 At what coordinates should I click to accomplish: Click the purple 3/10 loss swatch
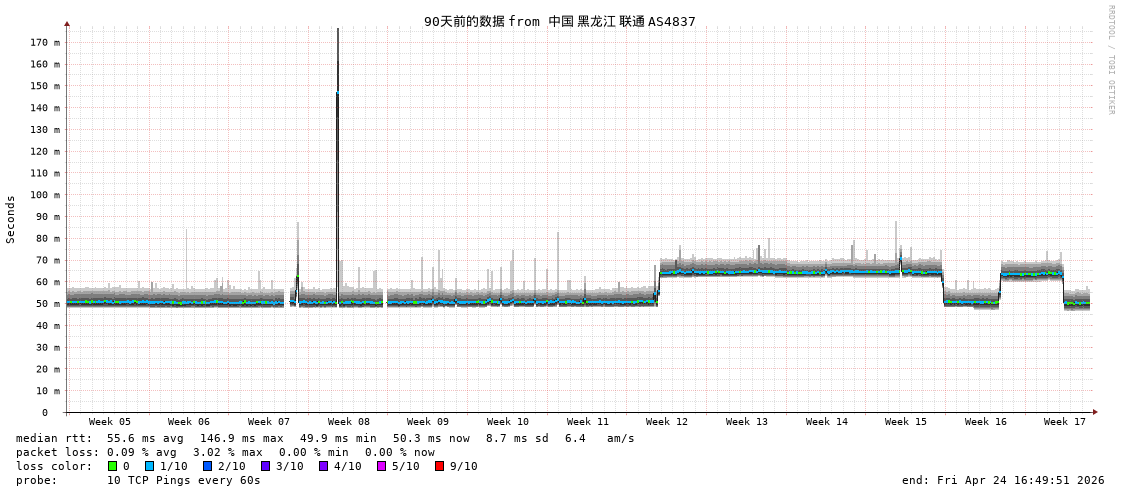pyautogui.click(x=265, y=466)
